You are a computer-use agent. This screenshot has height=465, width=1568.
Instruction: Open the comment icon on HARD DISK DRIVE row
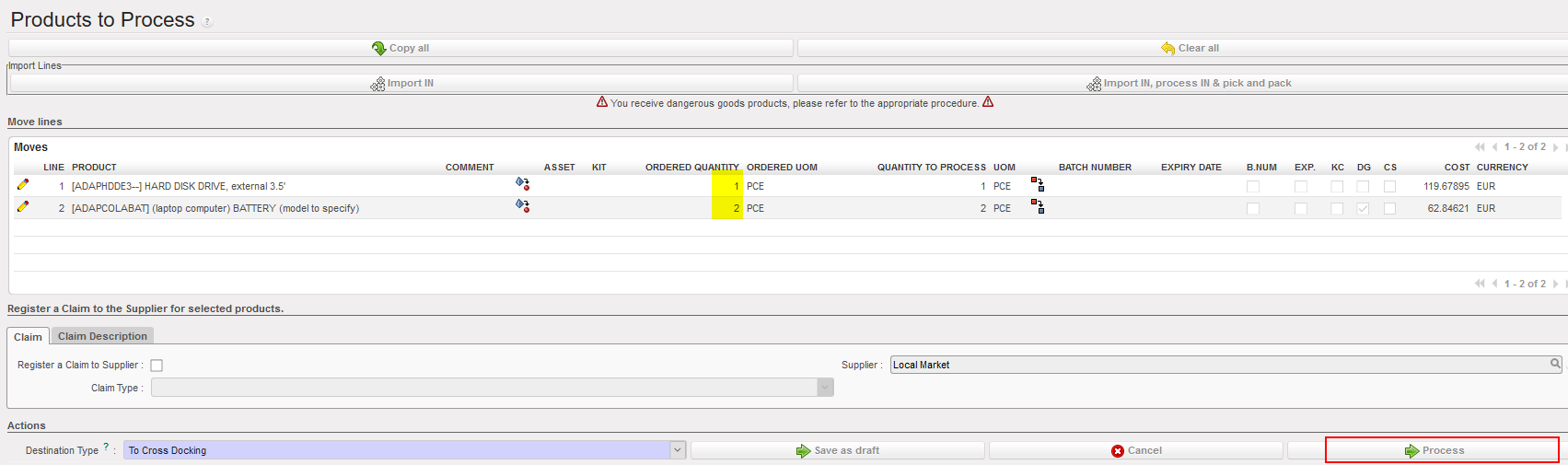522,184
